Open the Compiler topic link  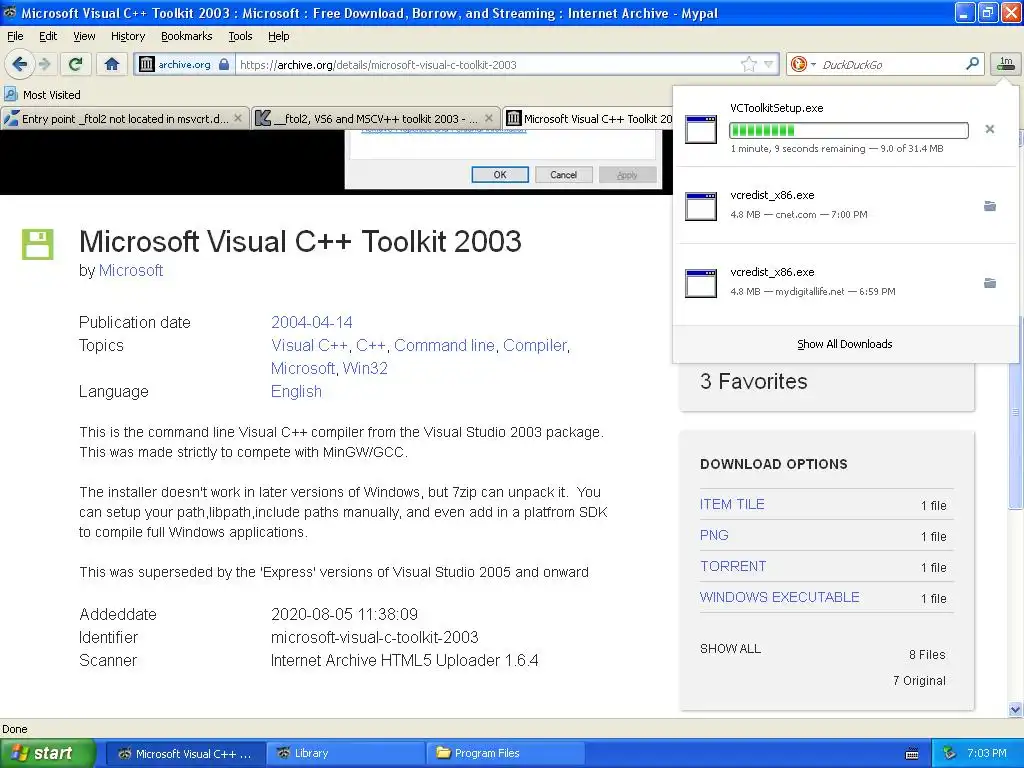pyautogui.click(x=535, y=345)
